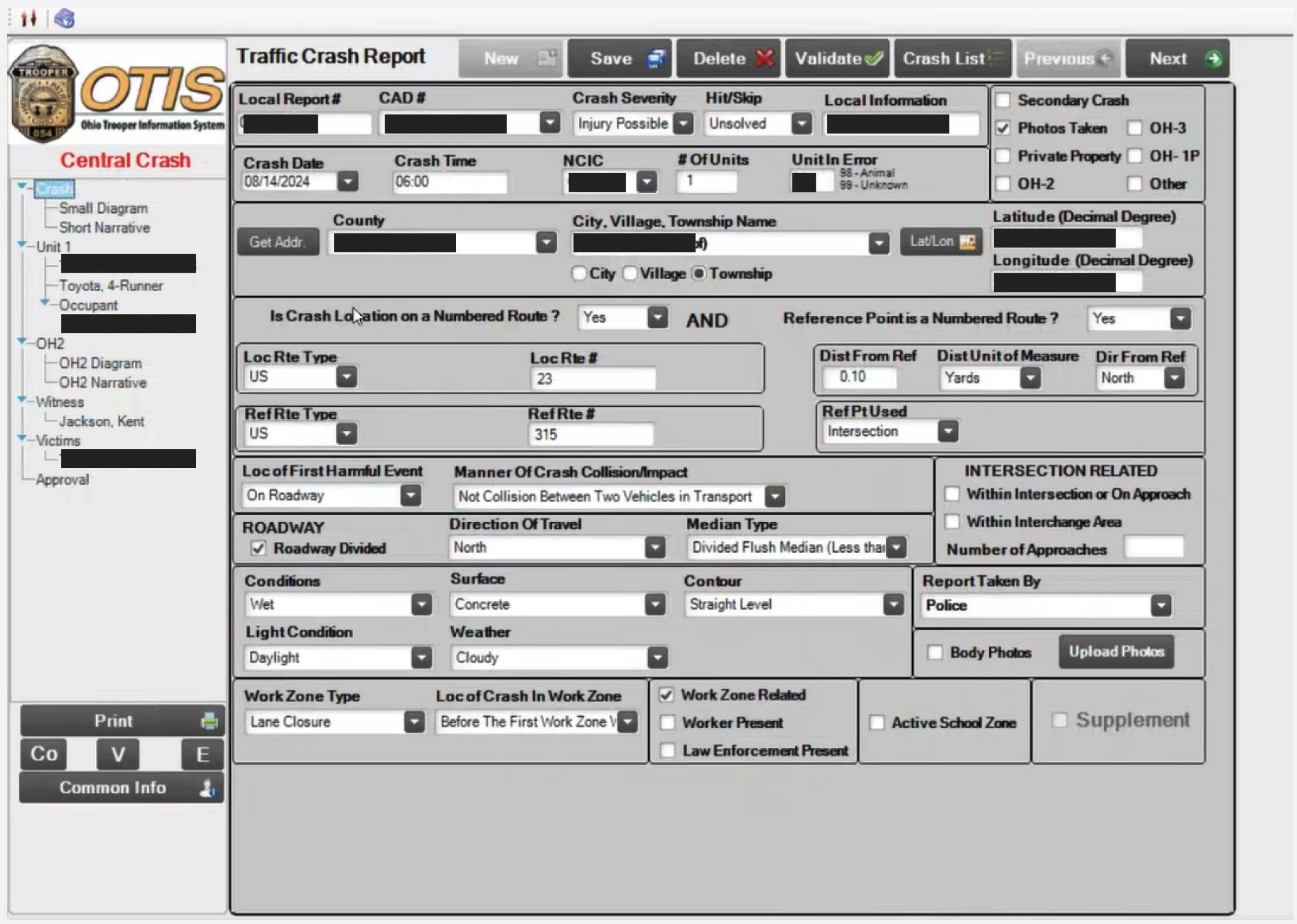
Task: Select OH2 Diagram tree item
Action: tap(100, 363)
